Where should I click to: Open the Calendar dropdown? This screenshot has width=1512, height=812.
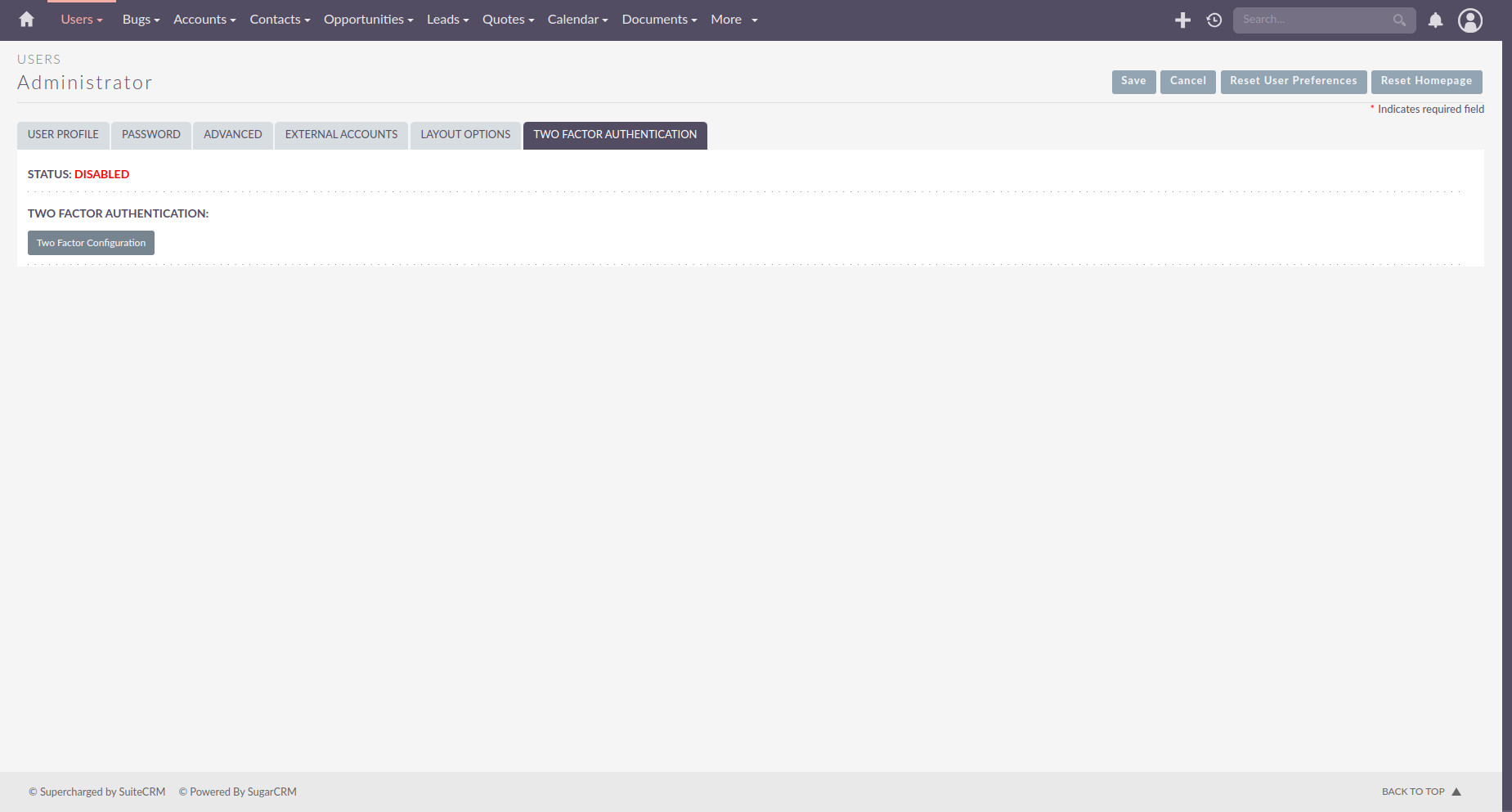[577, 19]
